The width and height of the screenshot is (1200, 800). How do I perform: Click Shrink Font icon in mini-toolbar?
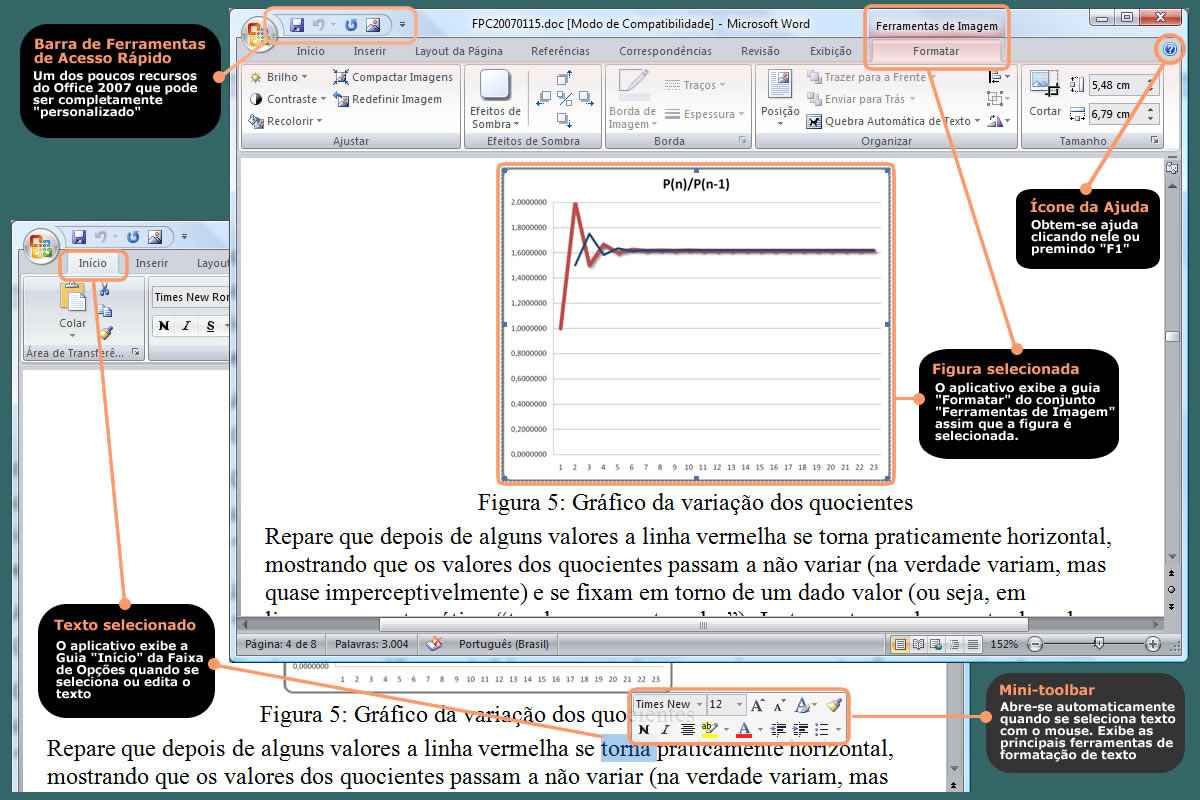click(x=780, y=705)
